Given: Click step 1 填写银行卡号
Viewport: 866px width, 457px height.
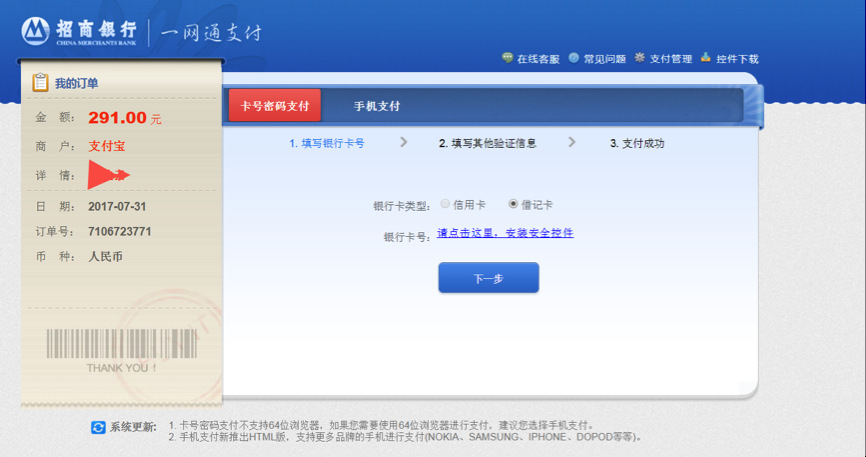Looking at the screenshot, I should [x=327, y=144].
